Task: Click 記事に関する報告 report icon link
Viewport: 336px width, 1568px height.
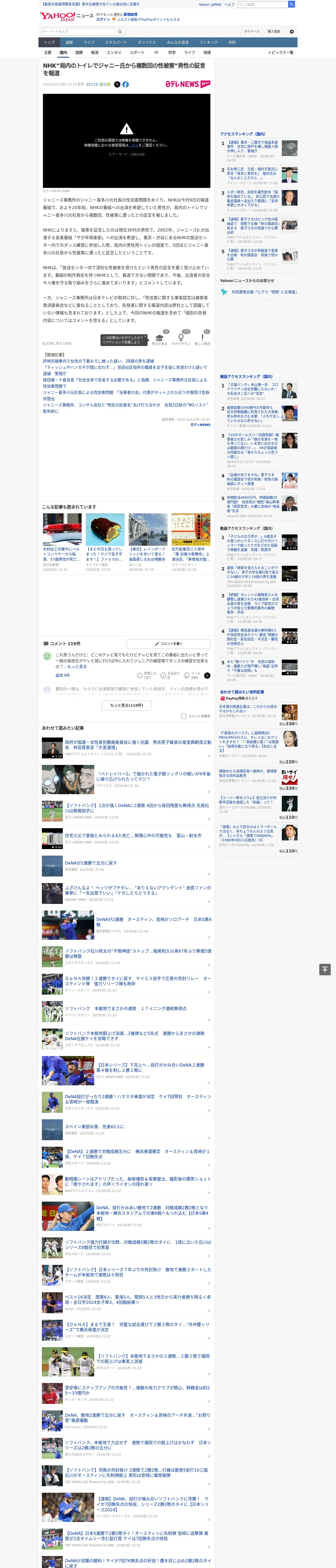Action: pyautogui.click(x=57, y=343)
